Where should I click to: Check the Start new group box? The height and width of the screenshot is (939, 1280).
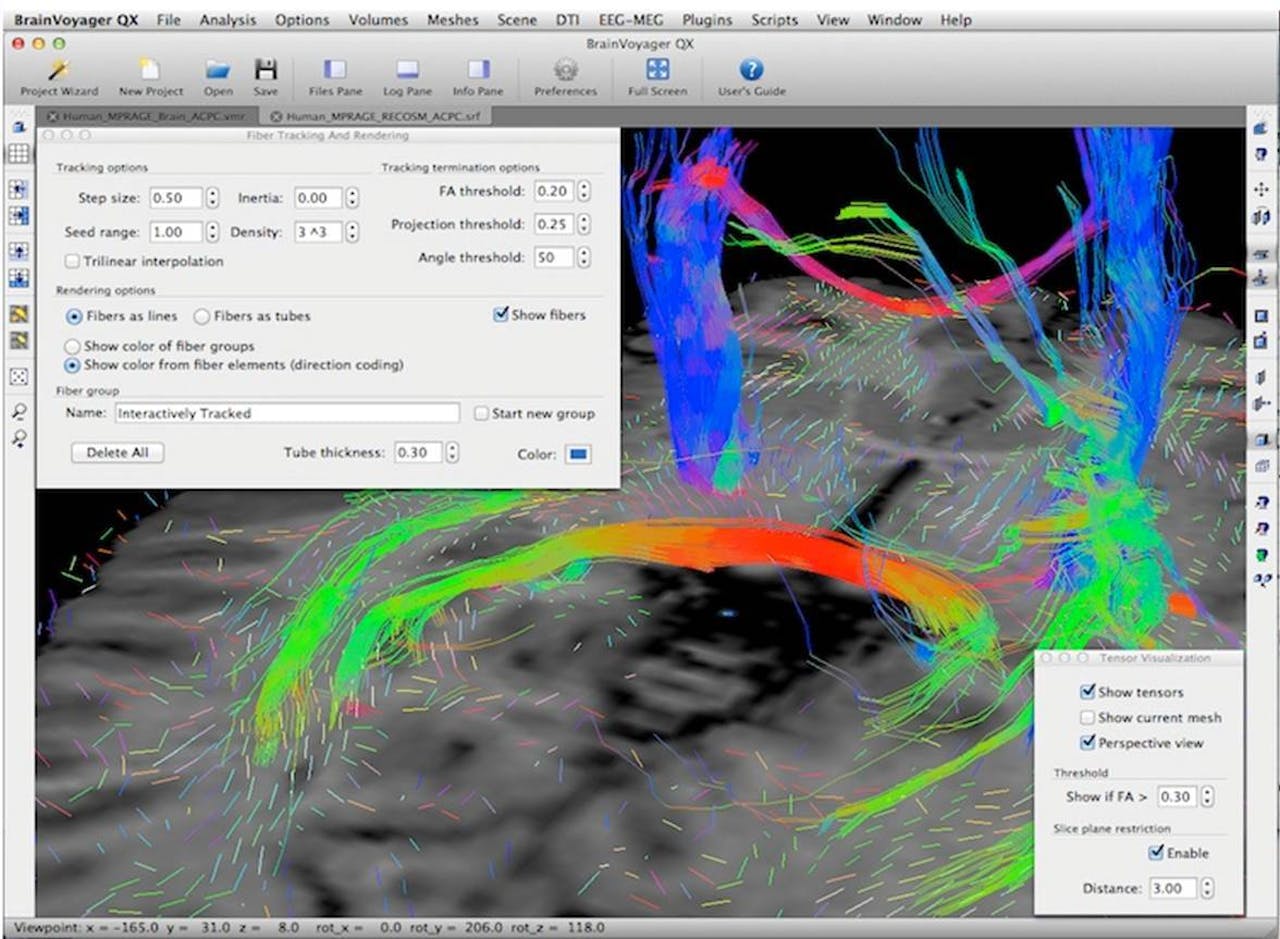click(481, 413)
